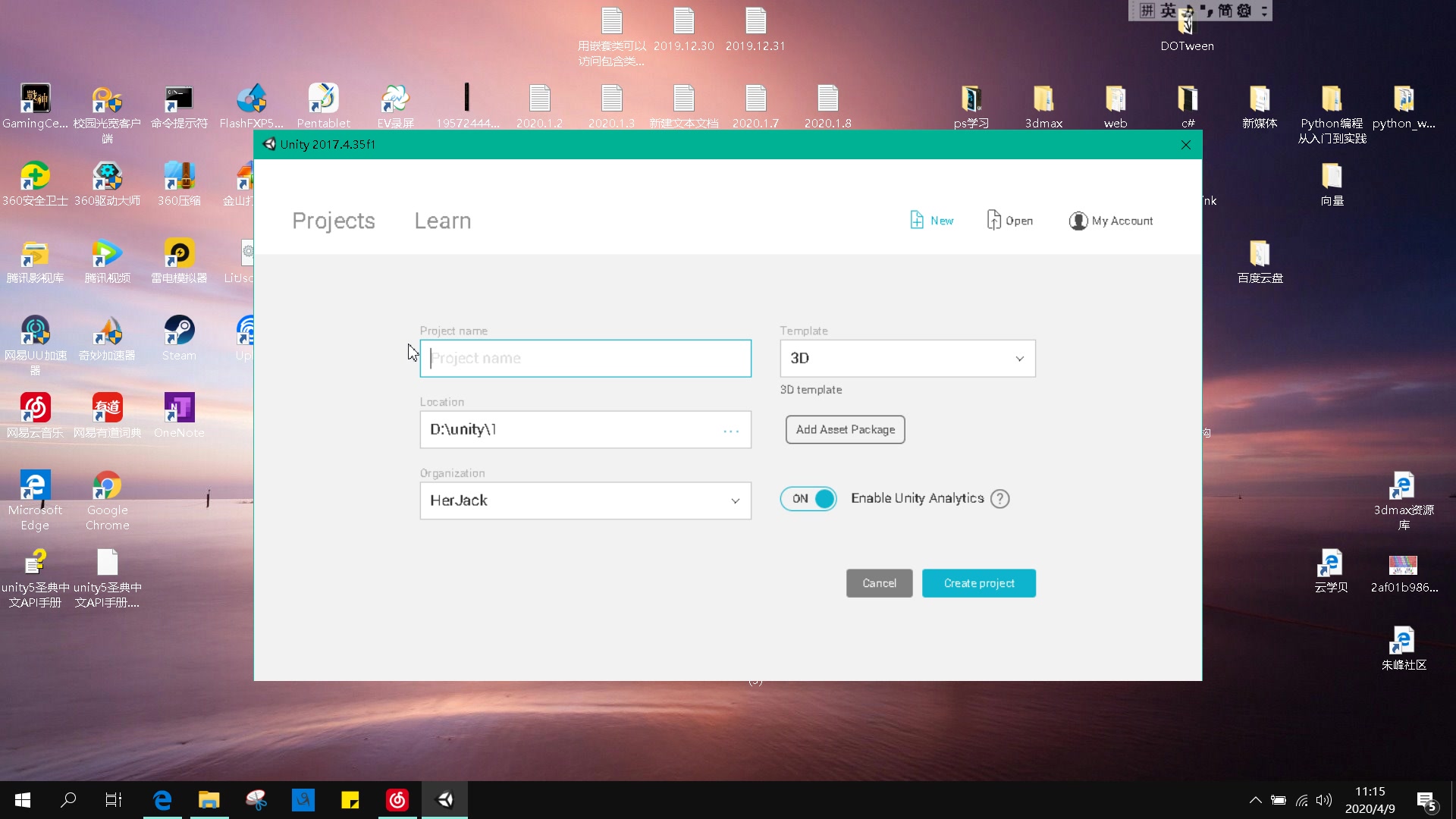This screenshot has width=1456, height=819.
Task: Click the Open project icon
Action: tap(993, 220)
